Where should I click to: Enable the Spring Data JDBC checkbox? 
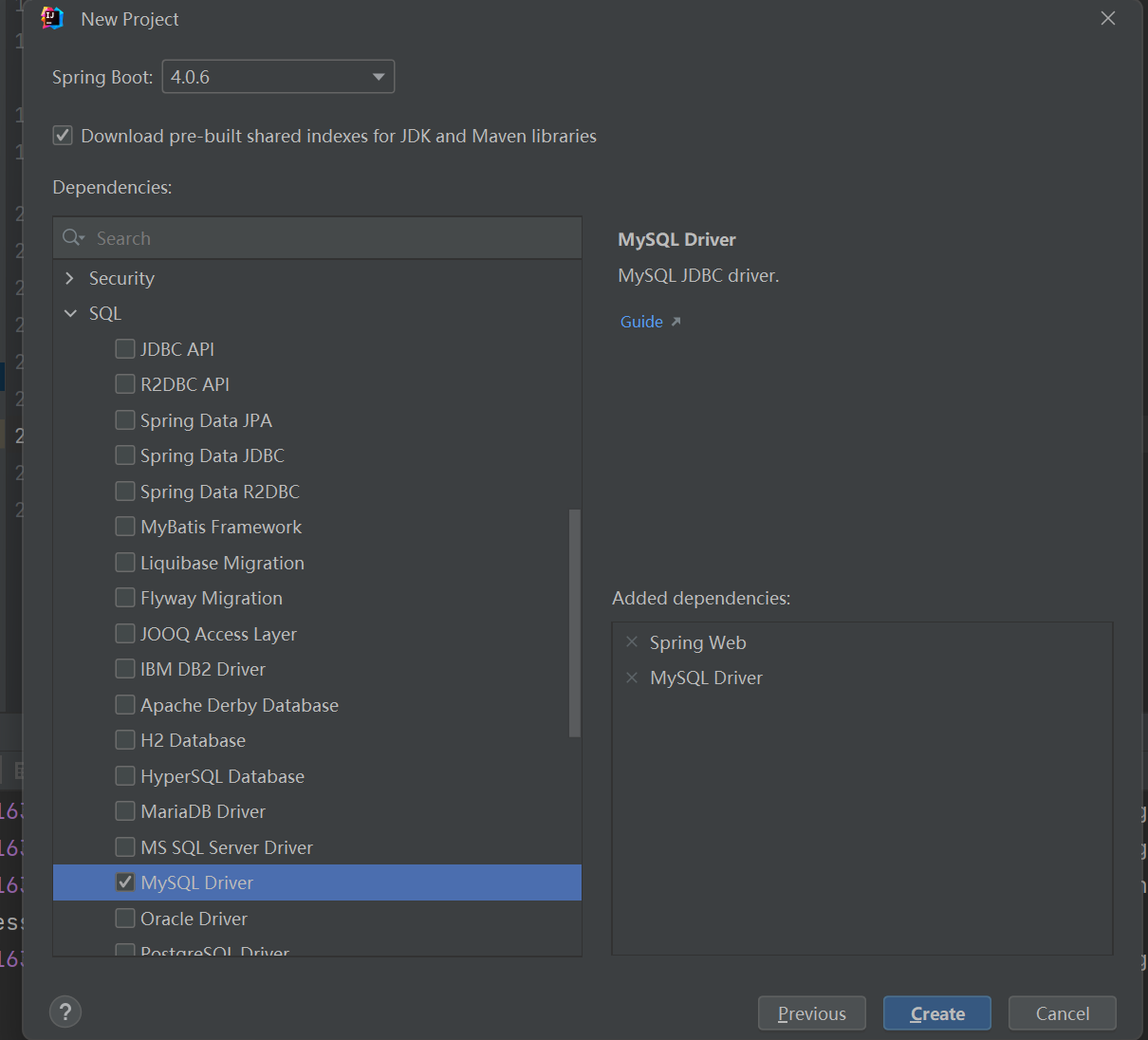click(x=124, y=455)
